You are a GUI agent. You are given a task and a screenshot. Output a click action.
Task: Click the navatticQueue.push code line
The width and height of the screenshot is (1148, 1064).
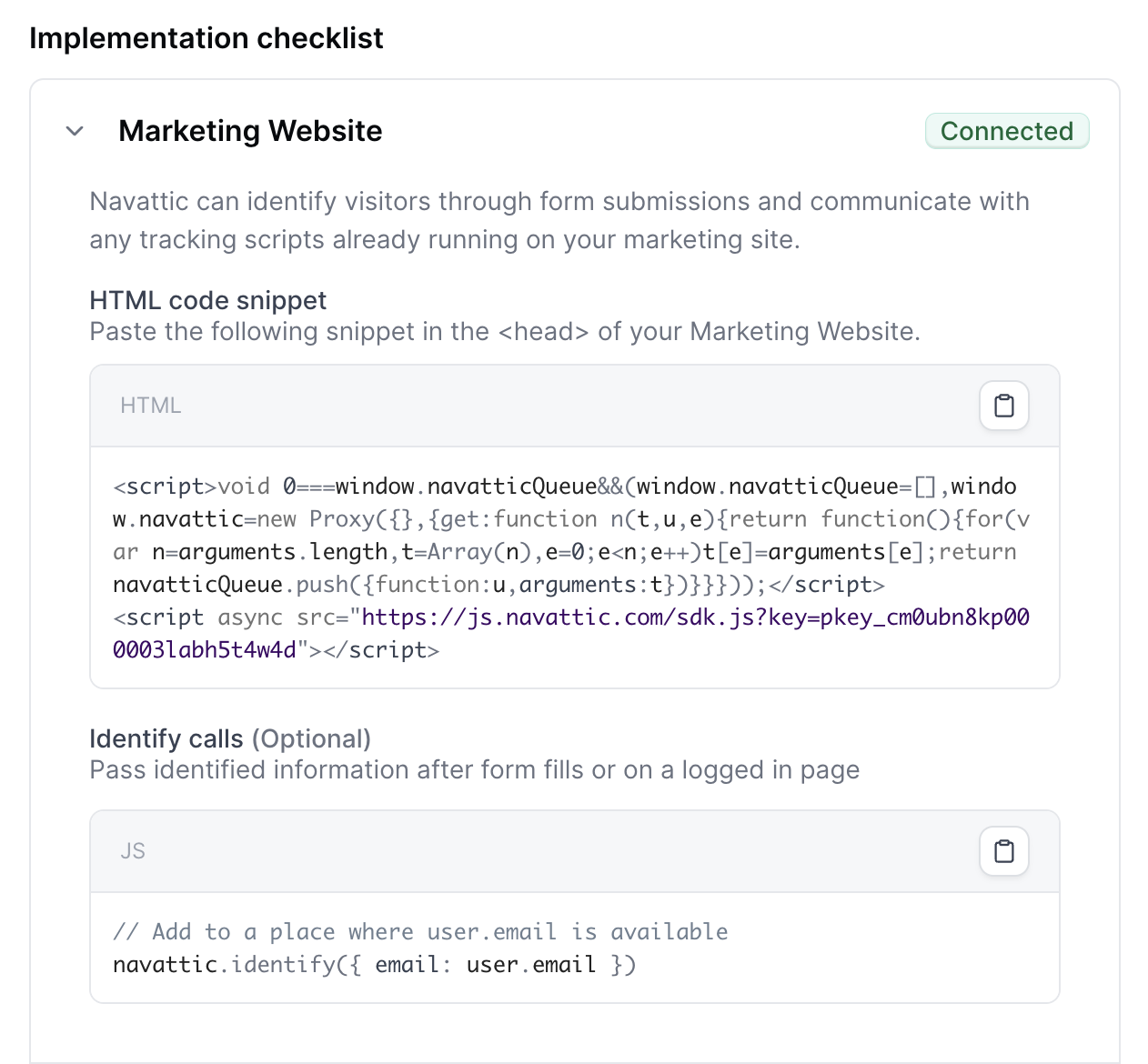[498, 585]
